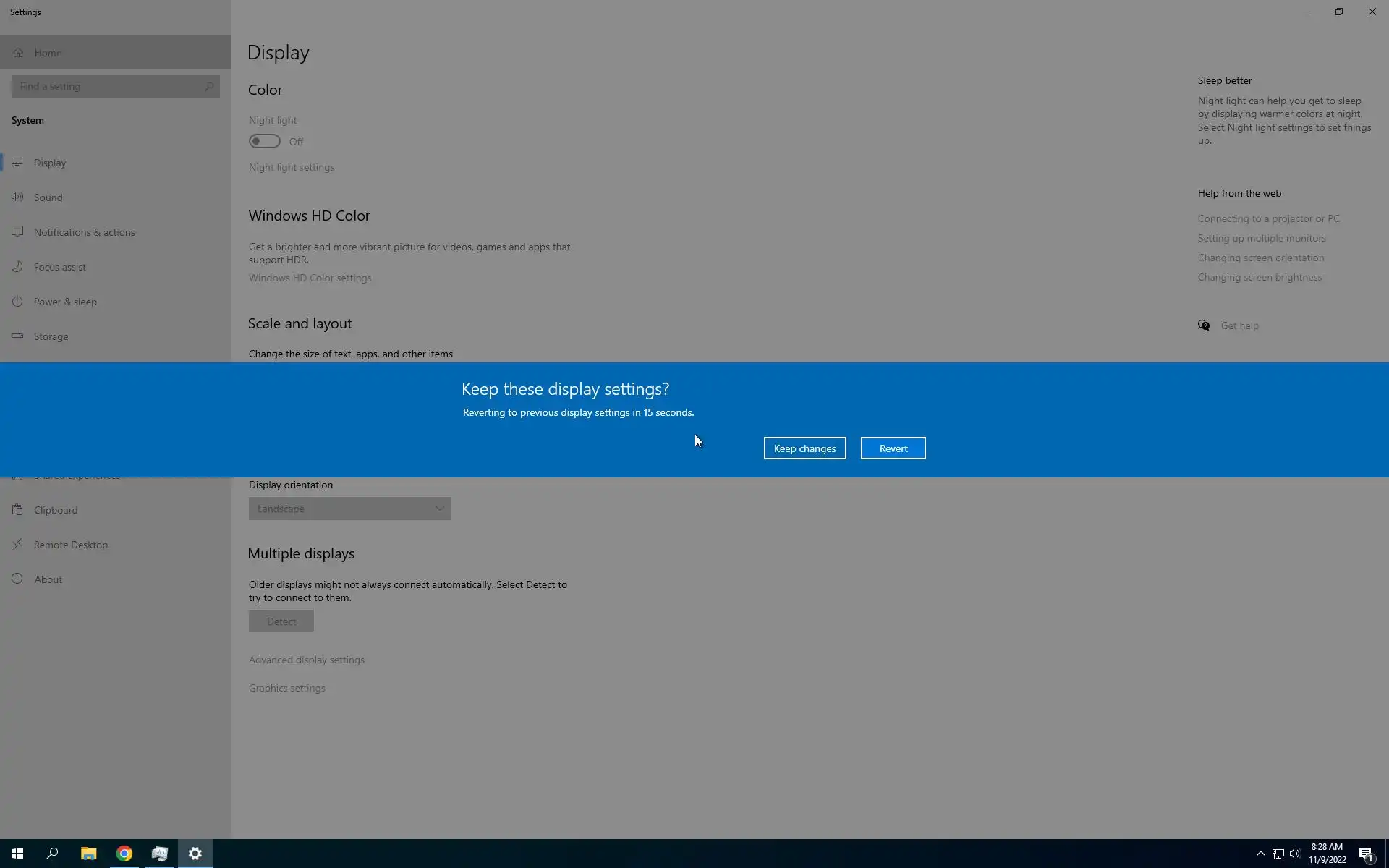Click Revert button in dialog

(x=893, y=448)
